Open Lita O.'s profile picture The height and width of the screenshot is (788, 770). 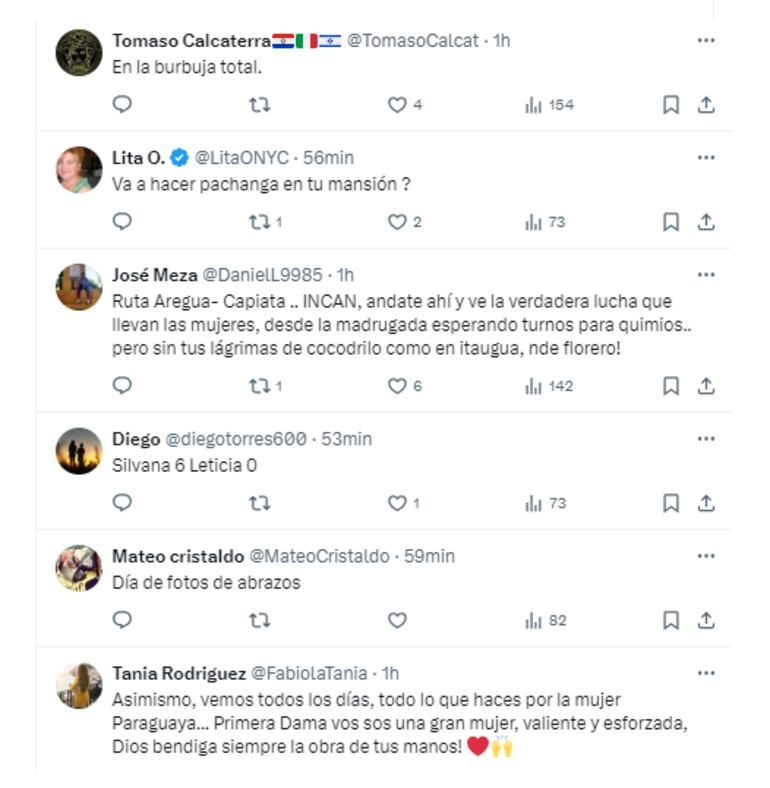click(x=79, y=170)
